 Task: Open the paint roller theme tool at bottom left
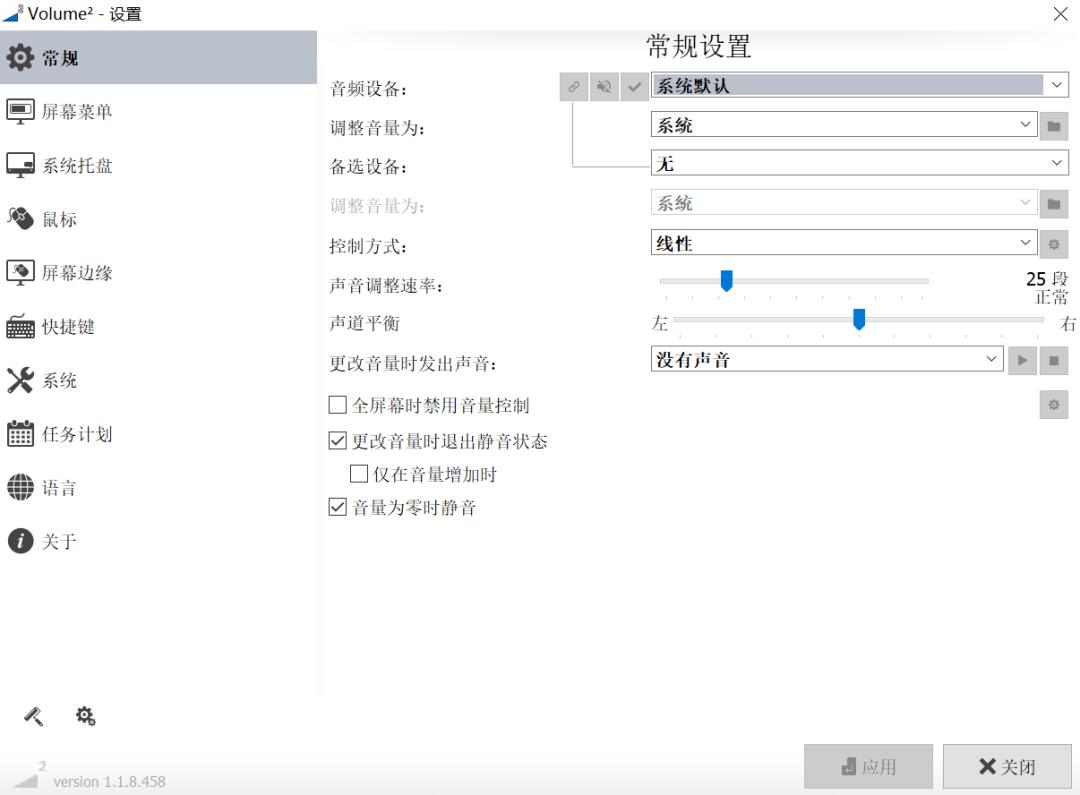tap(33, 716)
